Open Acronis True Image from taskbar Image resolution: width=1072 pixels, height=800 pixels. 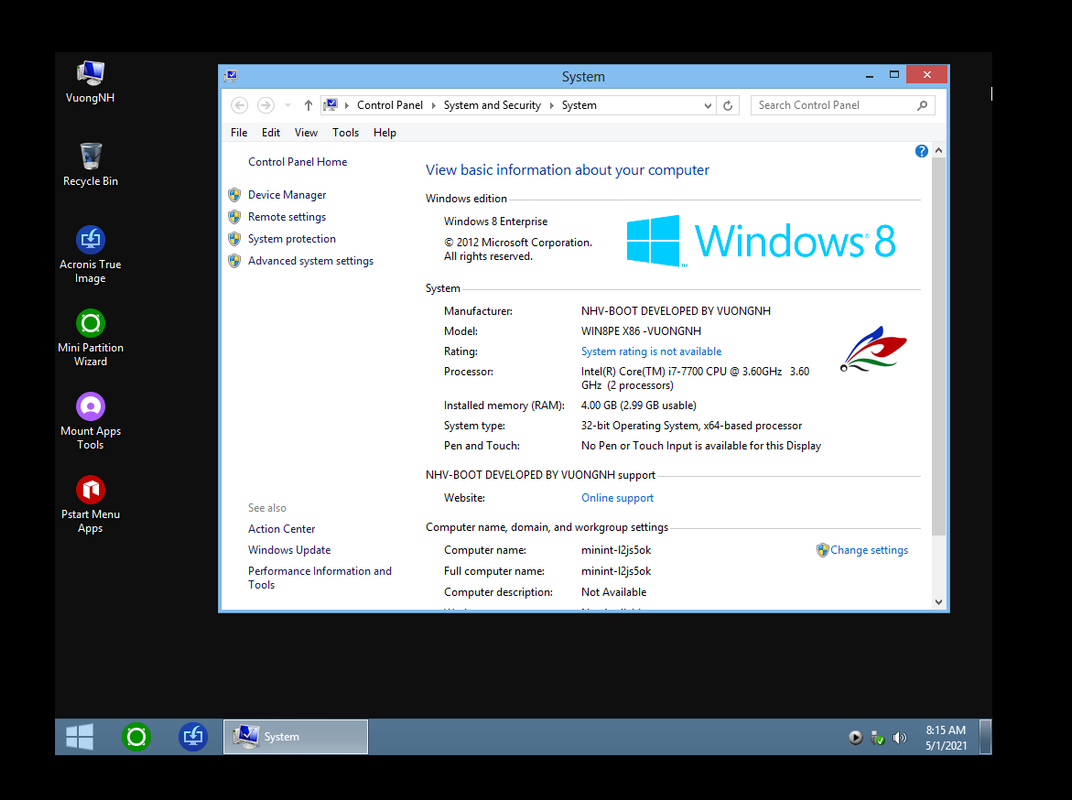(x=193, y=737)
